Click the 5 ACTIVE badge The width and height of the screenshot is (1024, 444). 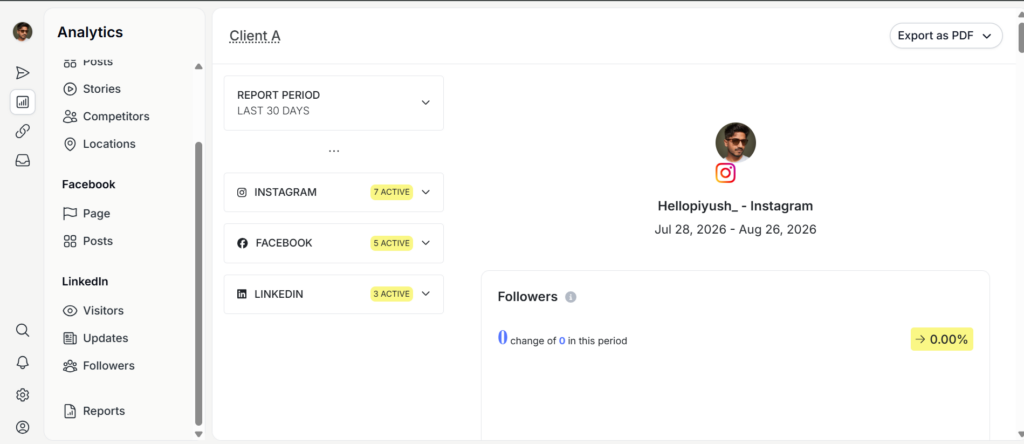(x=392, y=243)
